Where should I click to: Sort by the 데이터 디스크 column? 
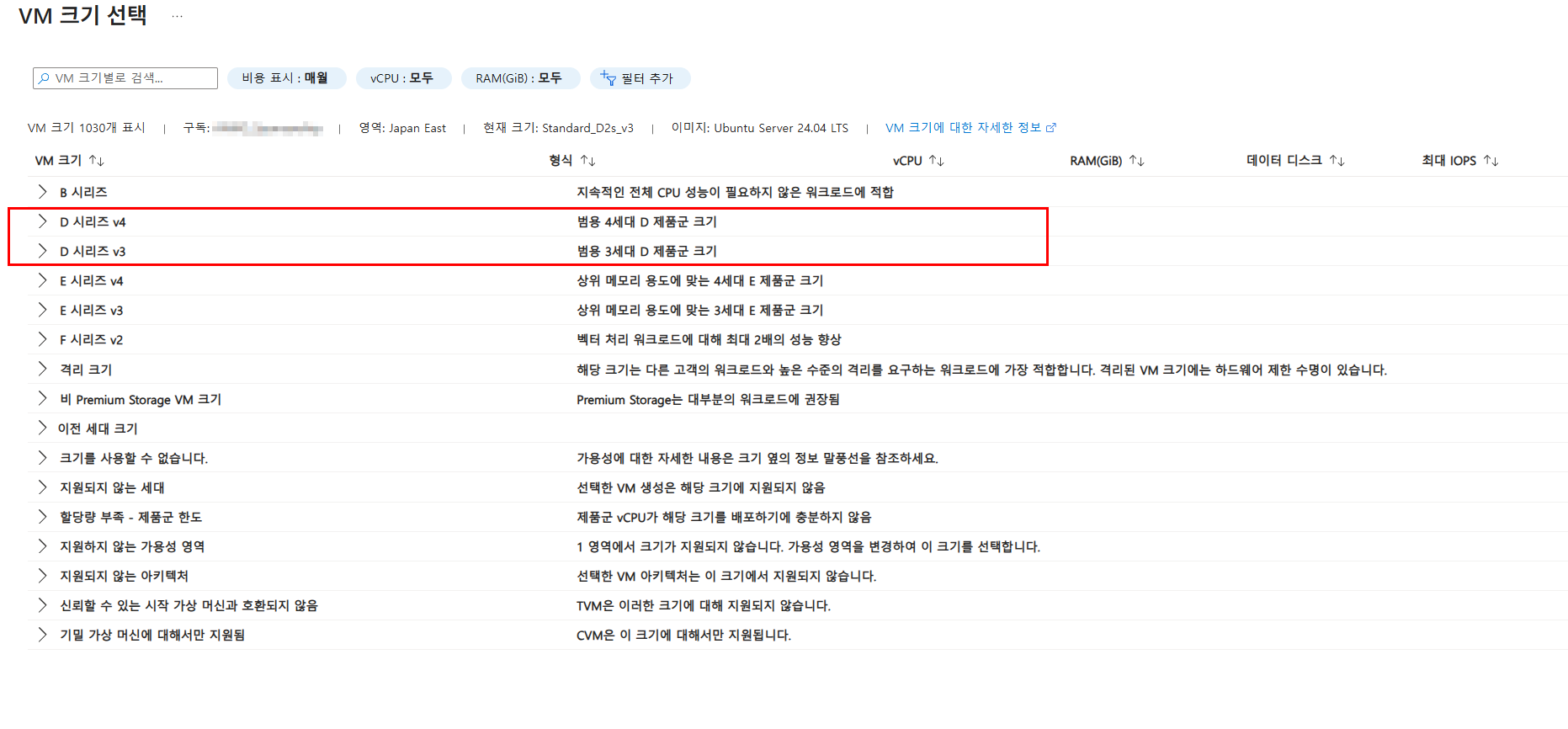[x=1295, y=160]
